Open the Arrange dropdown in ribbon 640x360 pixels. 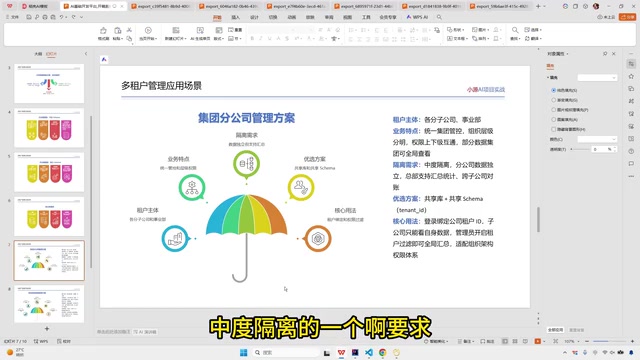tap(480, 38)
